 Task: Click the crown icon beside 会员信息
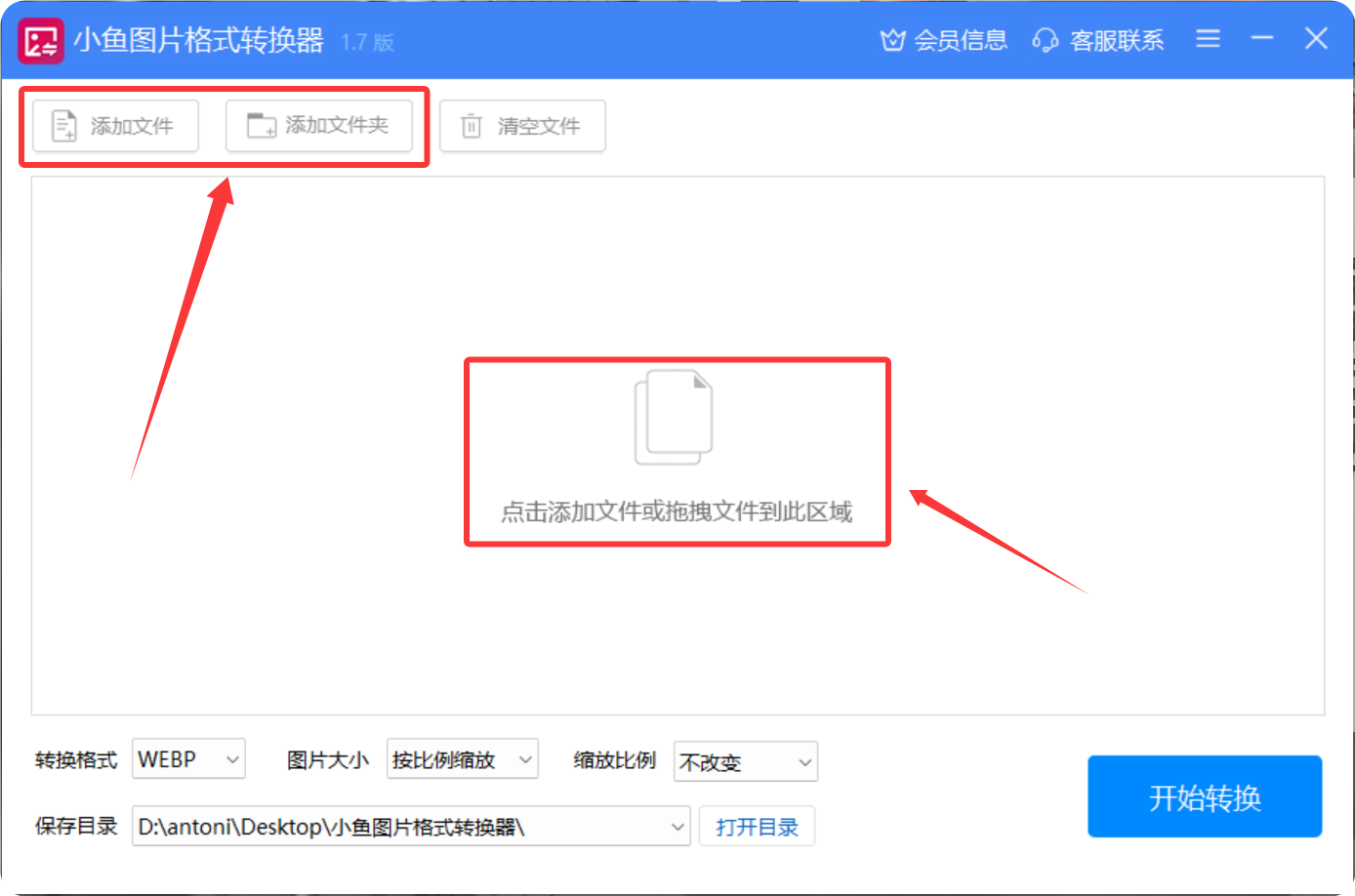click(x=892, y=40)
